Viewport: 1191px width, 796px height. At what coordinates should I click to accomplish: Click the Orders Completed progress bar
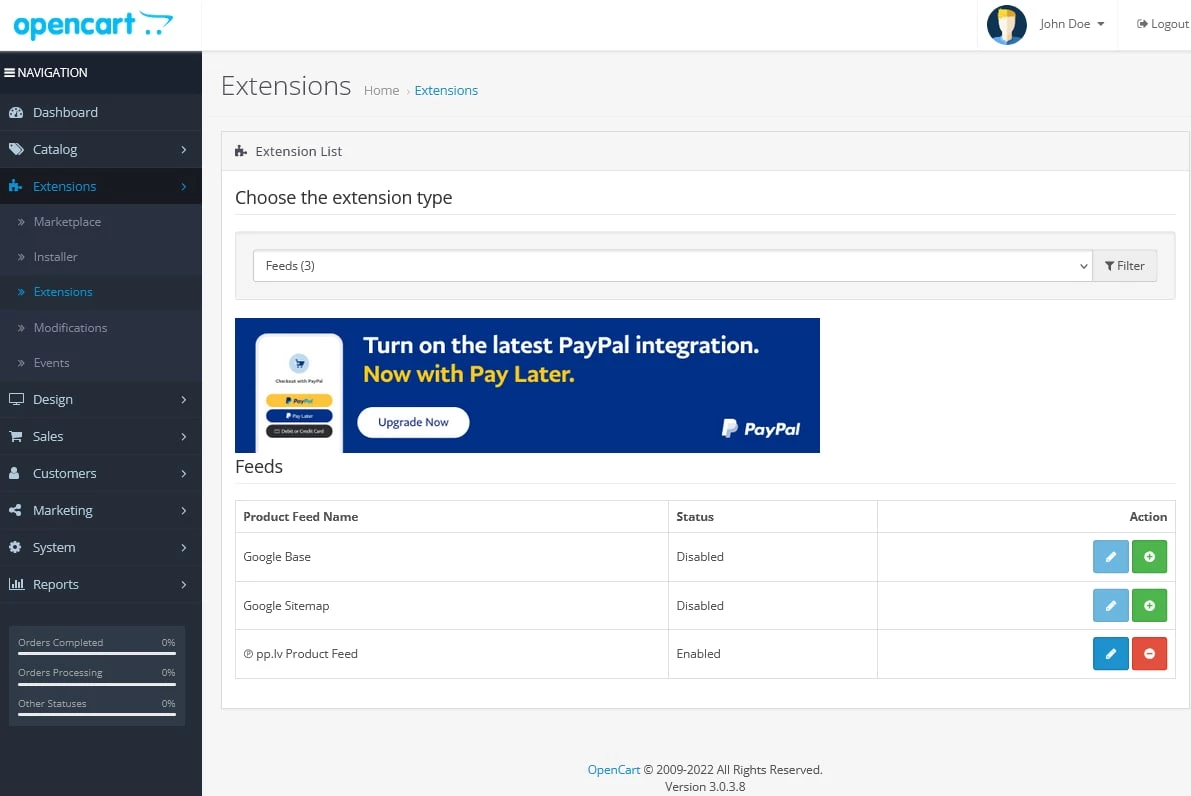(x=96, y=653)
